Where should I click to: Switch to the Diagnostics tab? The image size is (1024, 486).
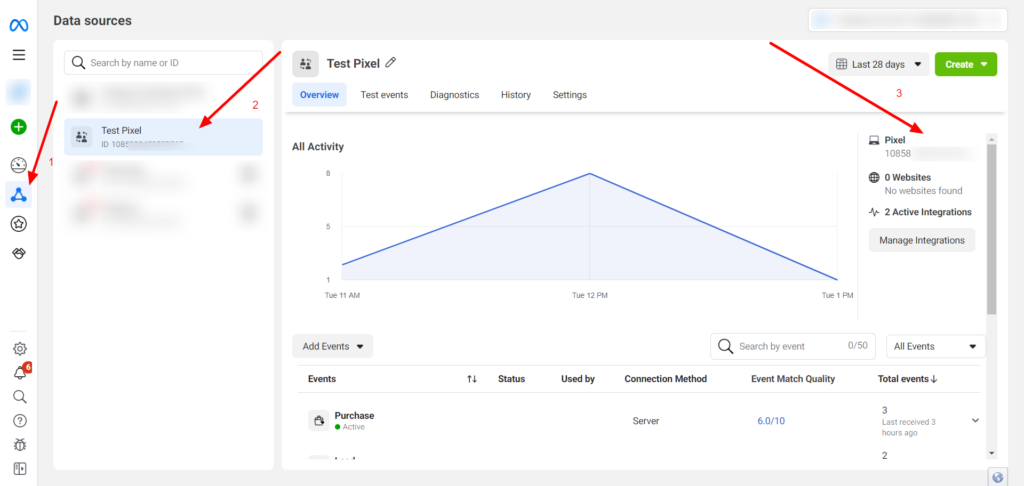454,95
